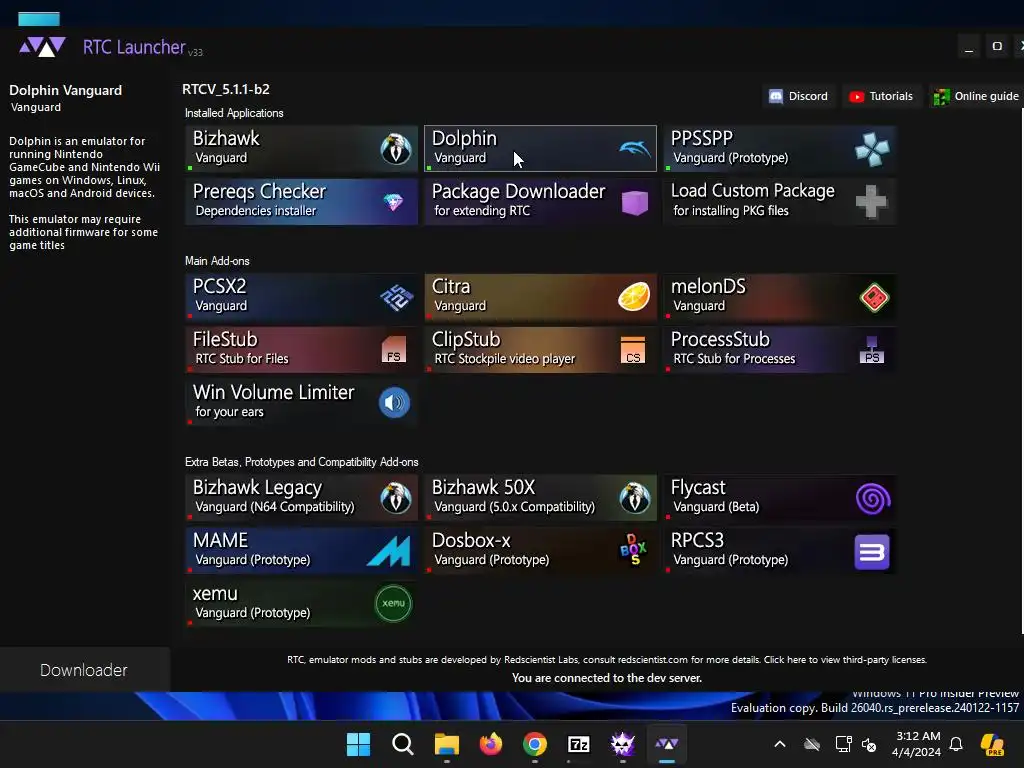This screenshot has height=768, width=1024.
Task: Open the YouTube Tutorials button
Action: [x=881, y=97]
